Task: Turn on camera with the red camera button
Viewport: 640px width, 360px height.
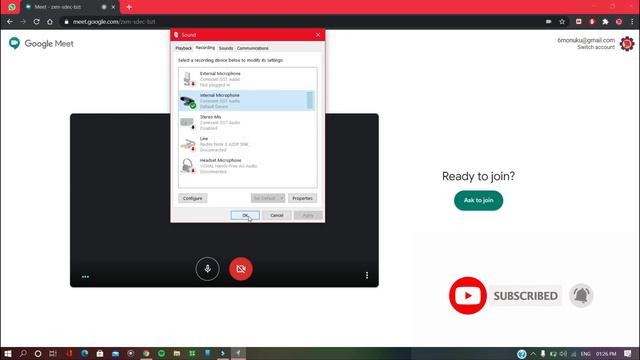Action: click(241, 269)
